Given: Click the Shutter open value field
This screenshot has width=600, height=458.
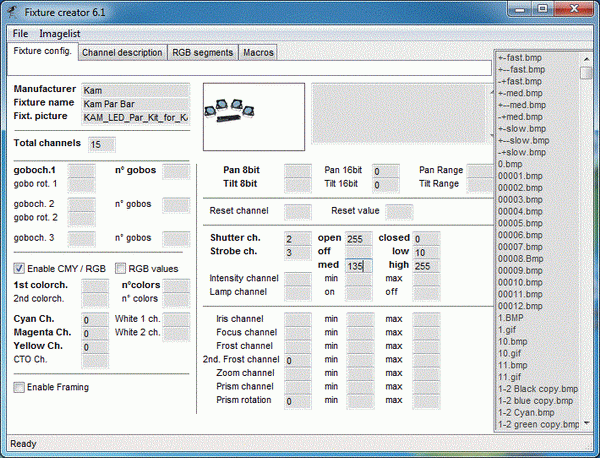Looking at the screenshot, I should click(x=358, y=239).
